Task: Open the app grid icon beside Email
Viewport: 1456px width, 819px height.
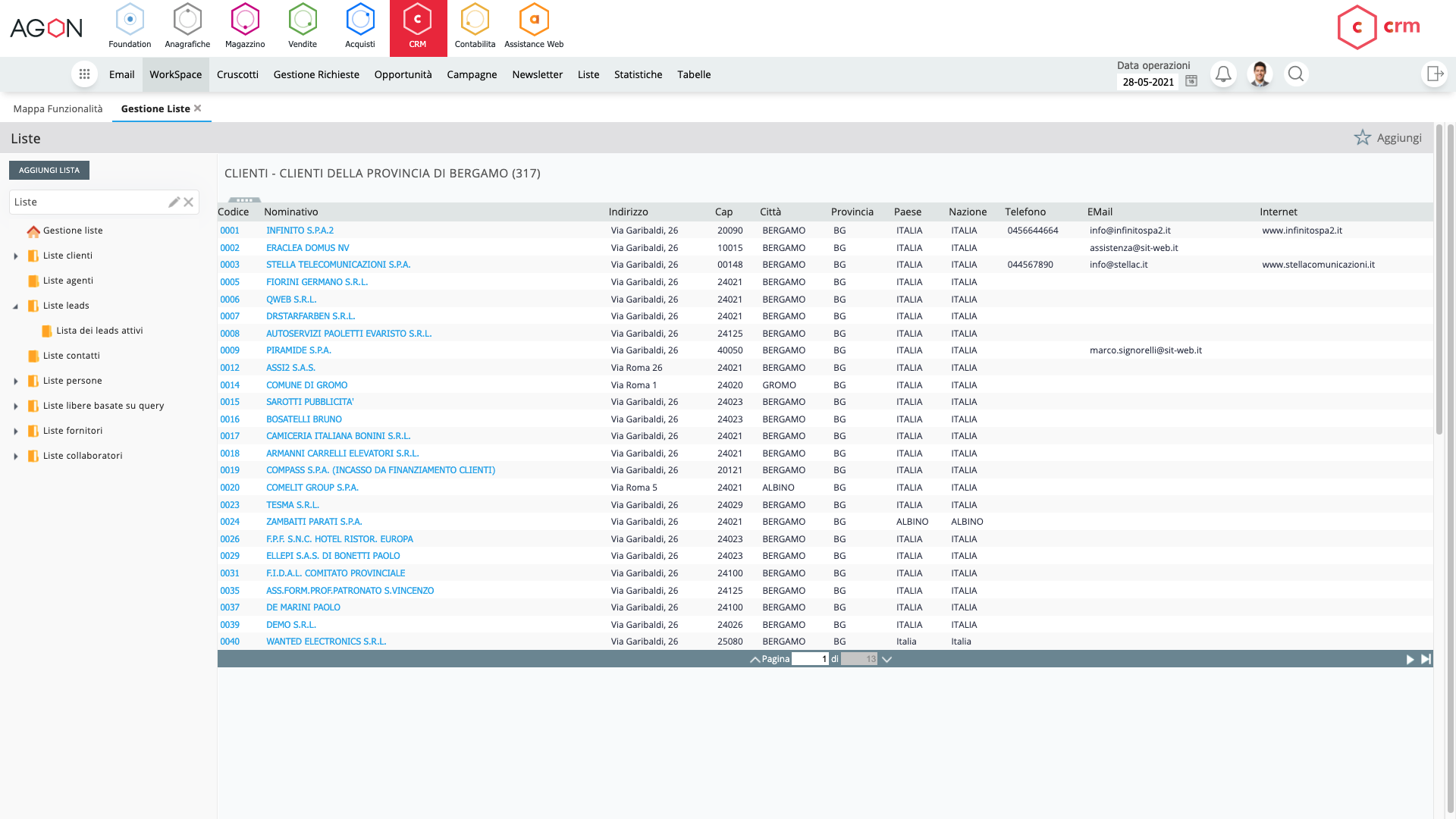Action: point(84,74)
